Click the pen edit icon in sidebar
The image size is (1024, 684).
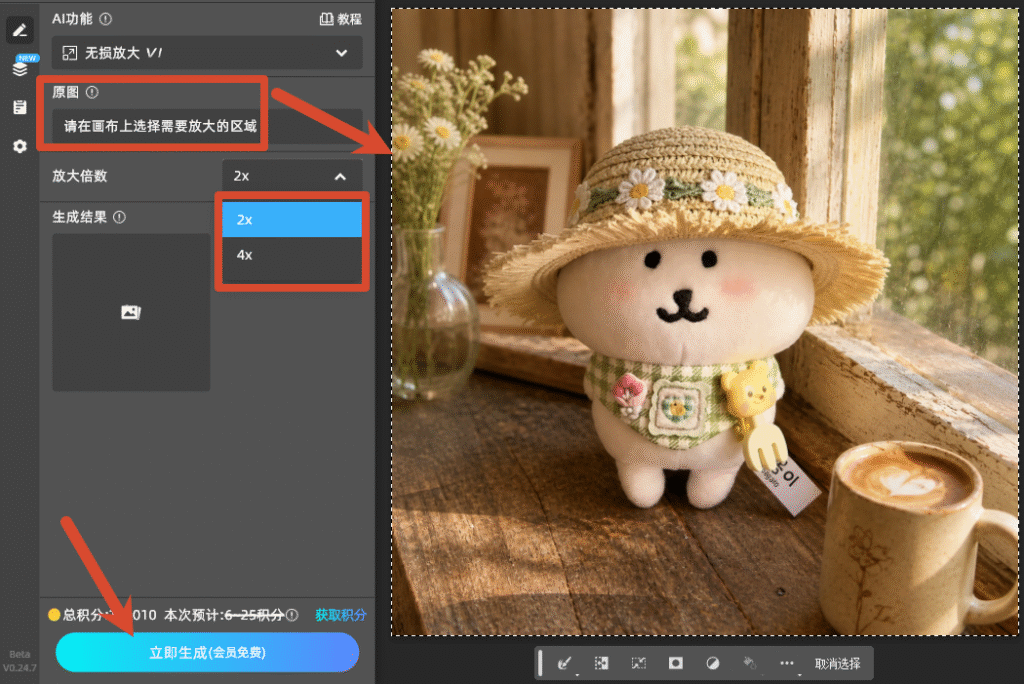(20, 30)
